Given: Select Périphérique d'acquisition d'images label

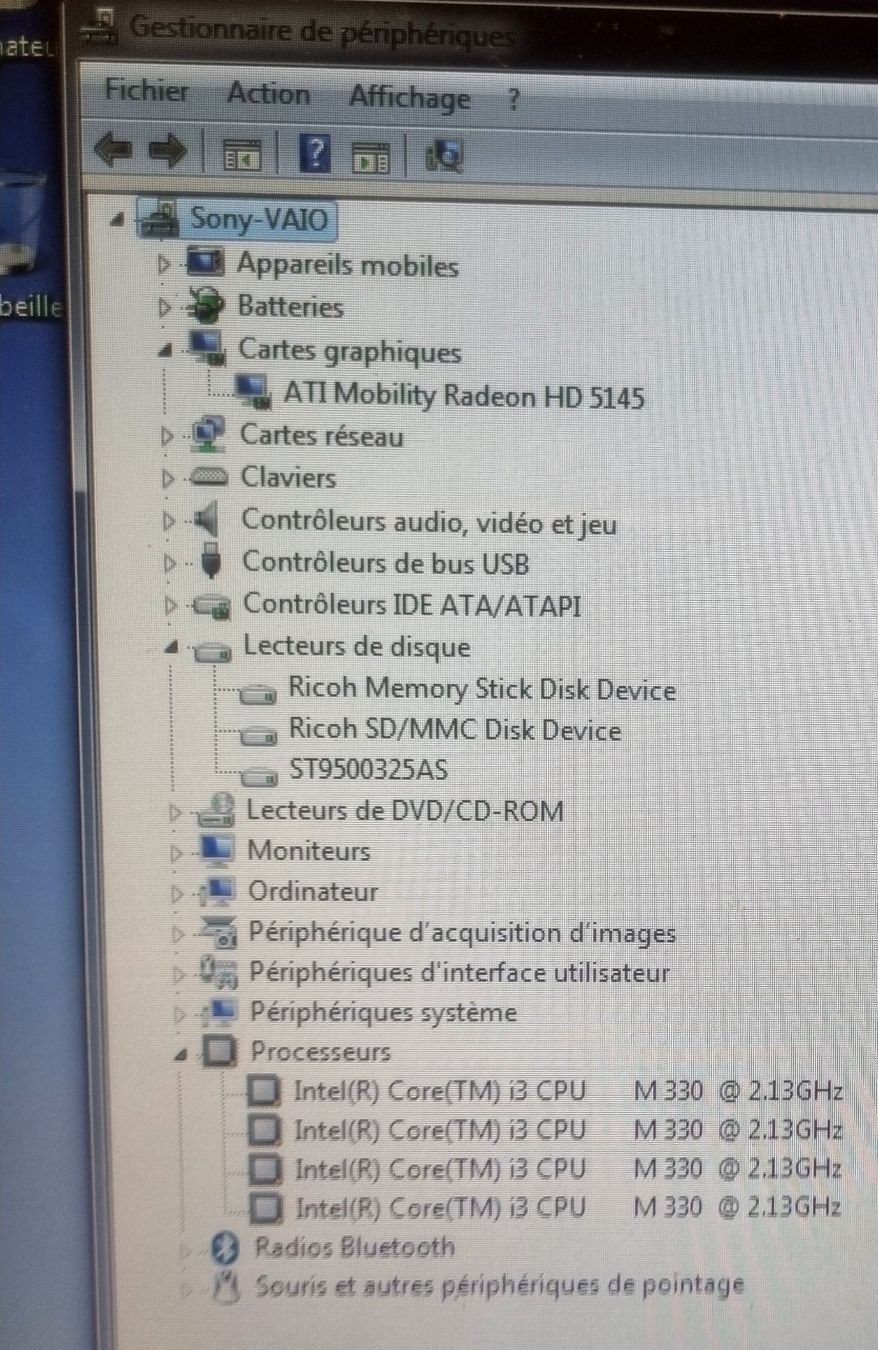Looking at the screenshot, I should 462,934.
